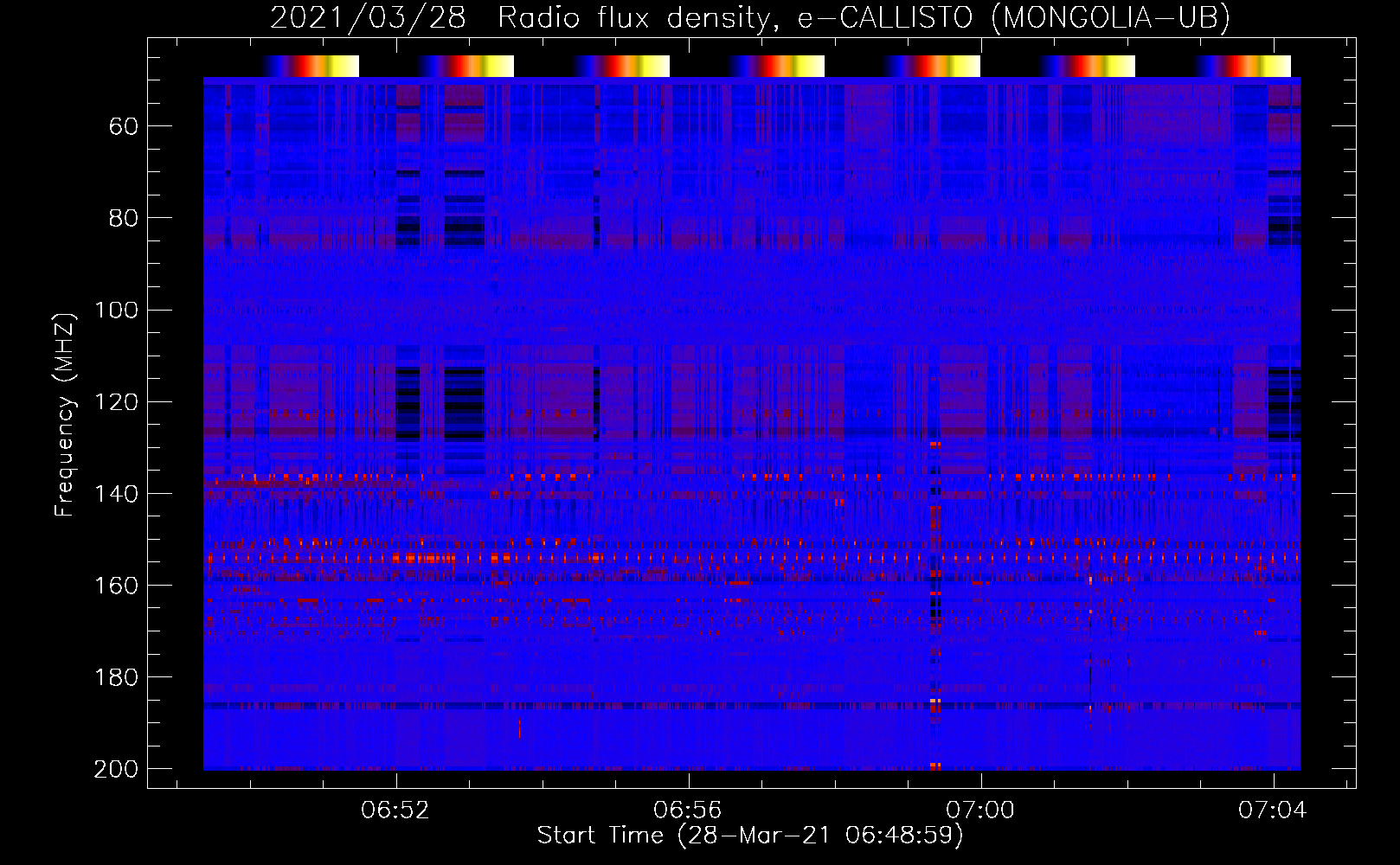Click the 180 frequency tick label
This screenshot has height=865, width=1400.
click(116, 677)
